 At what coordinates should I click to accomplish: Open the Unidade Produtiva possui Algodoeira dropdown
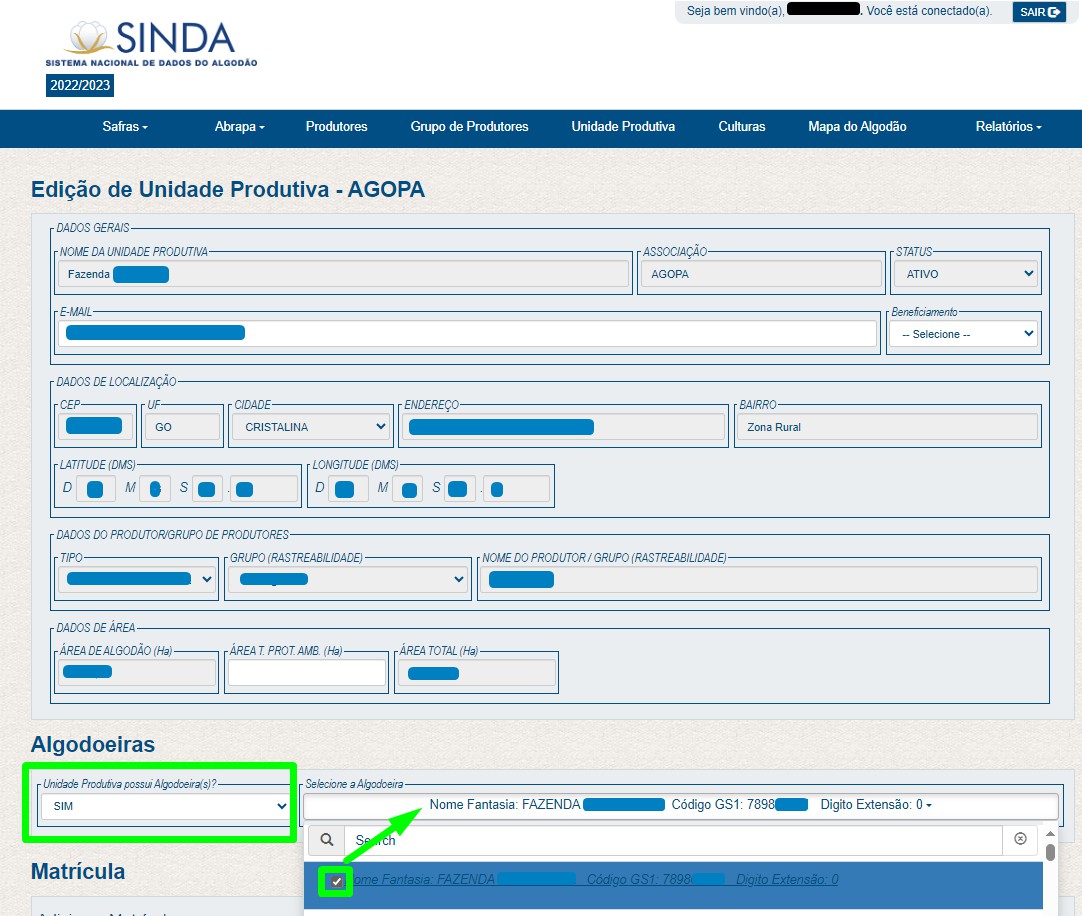(165, 806)
